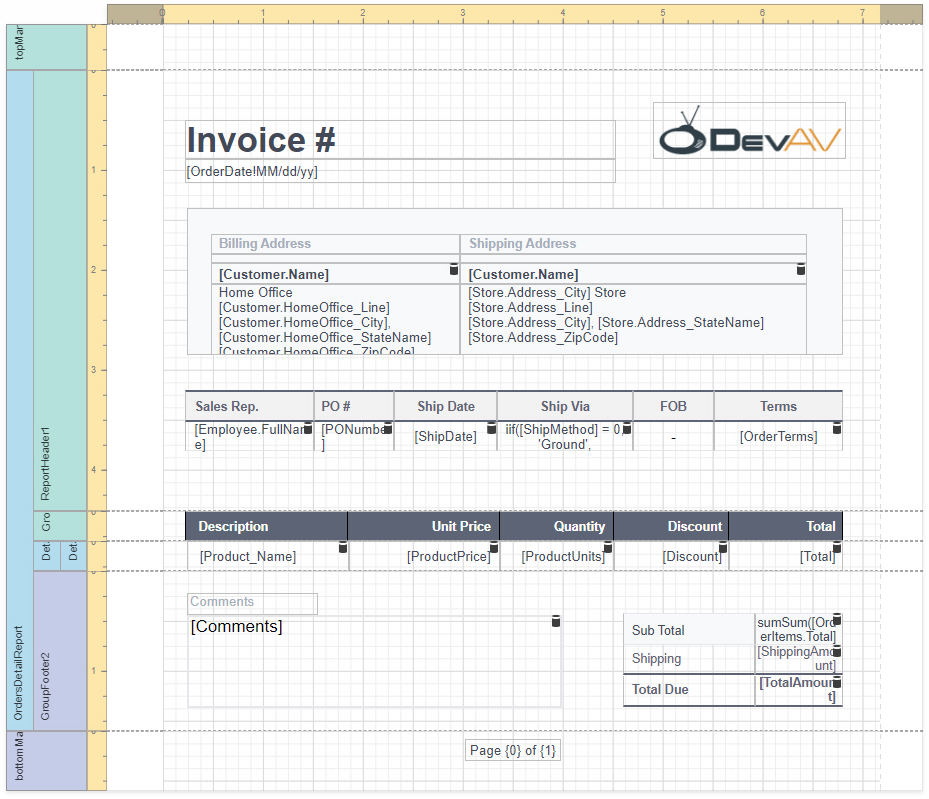This screenshot has height=799, width=929.
Task: Click database icon on billing Customer.Name field
Action: coord(453,270)
